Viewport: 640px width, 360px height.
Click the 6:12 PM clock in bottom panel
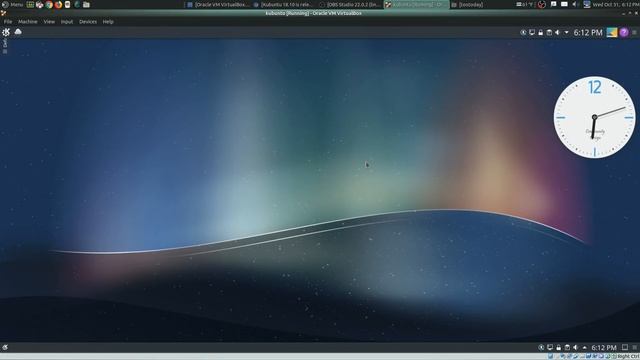[604, 347]
